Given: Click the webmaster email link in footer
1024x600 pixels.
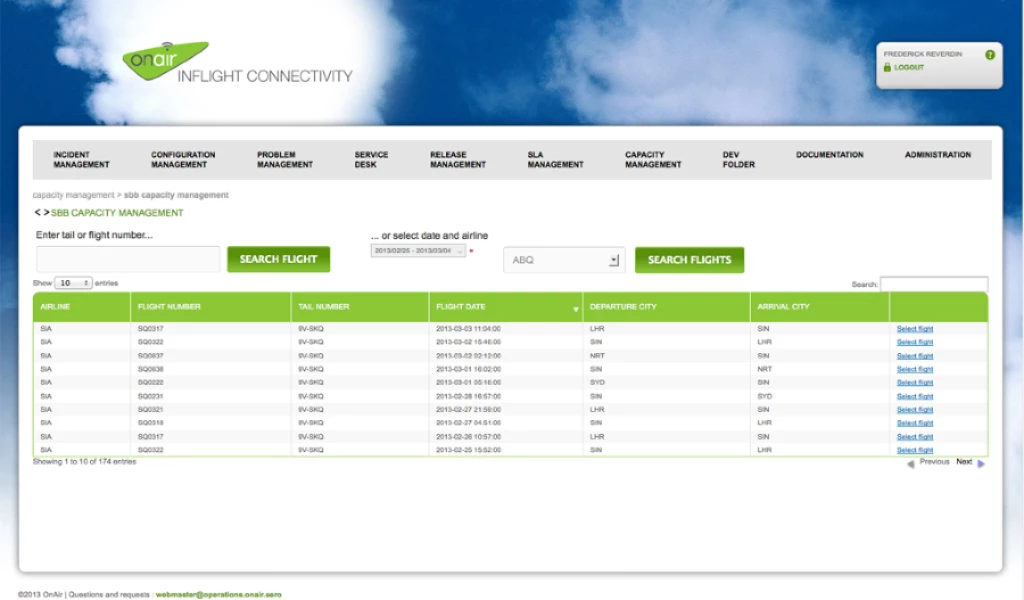Looking at the screenshot, I should point(218,594).
